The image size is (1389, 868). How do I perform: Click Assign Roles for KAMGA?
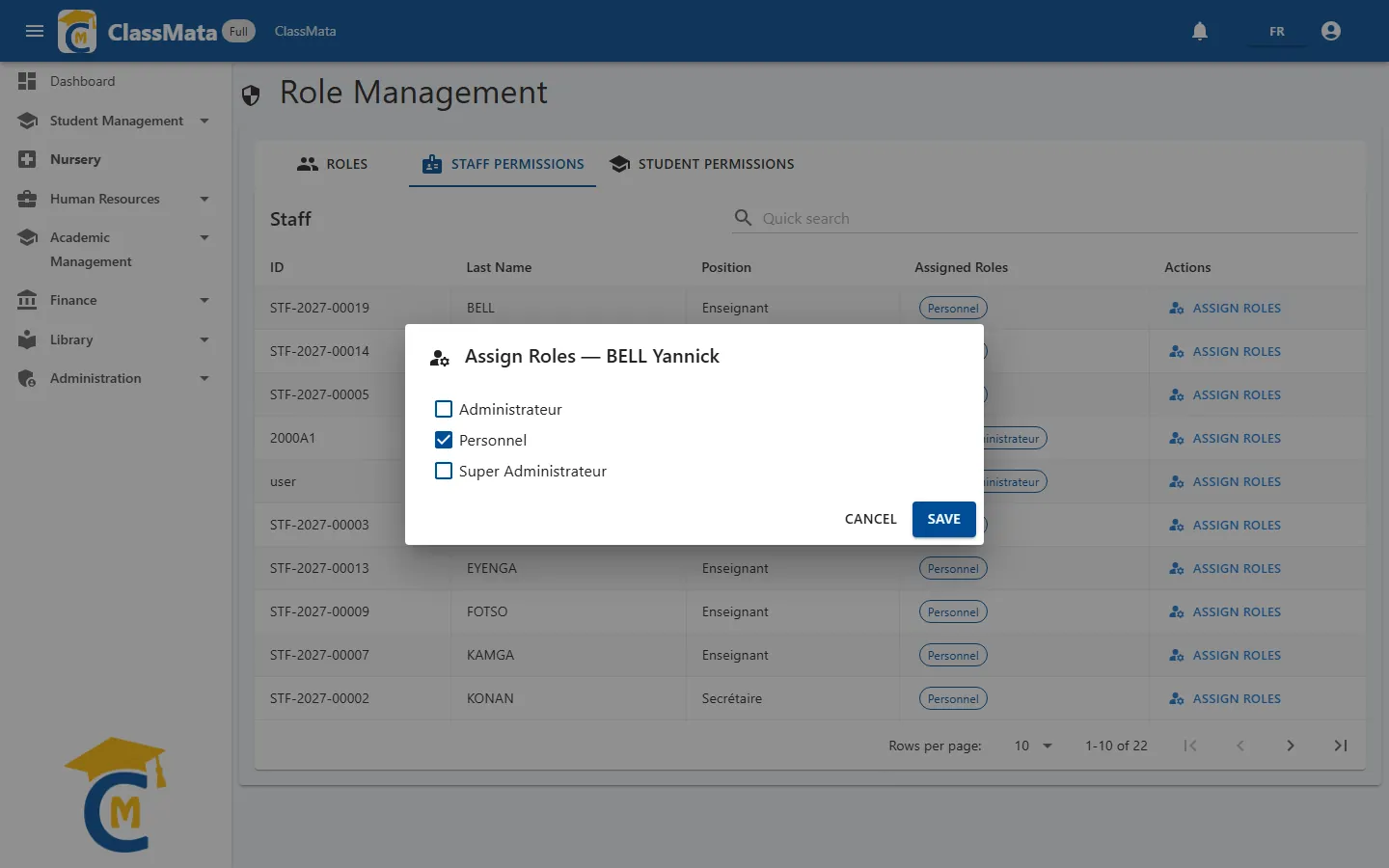pos(1225,655)
